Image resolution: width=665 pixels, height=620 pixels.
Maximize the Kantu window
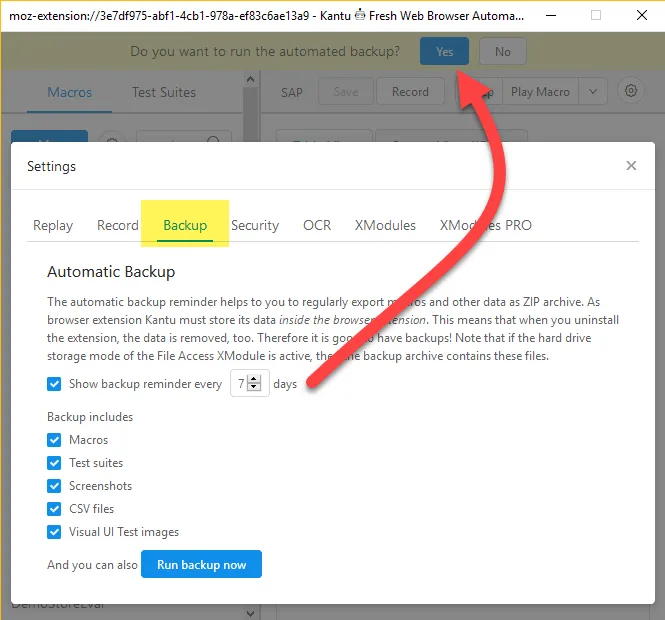pyautogui.click(x=596, y=16)
